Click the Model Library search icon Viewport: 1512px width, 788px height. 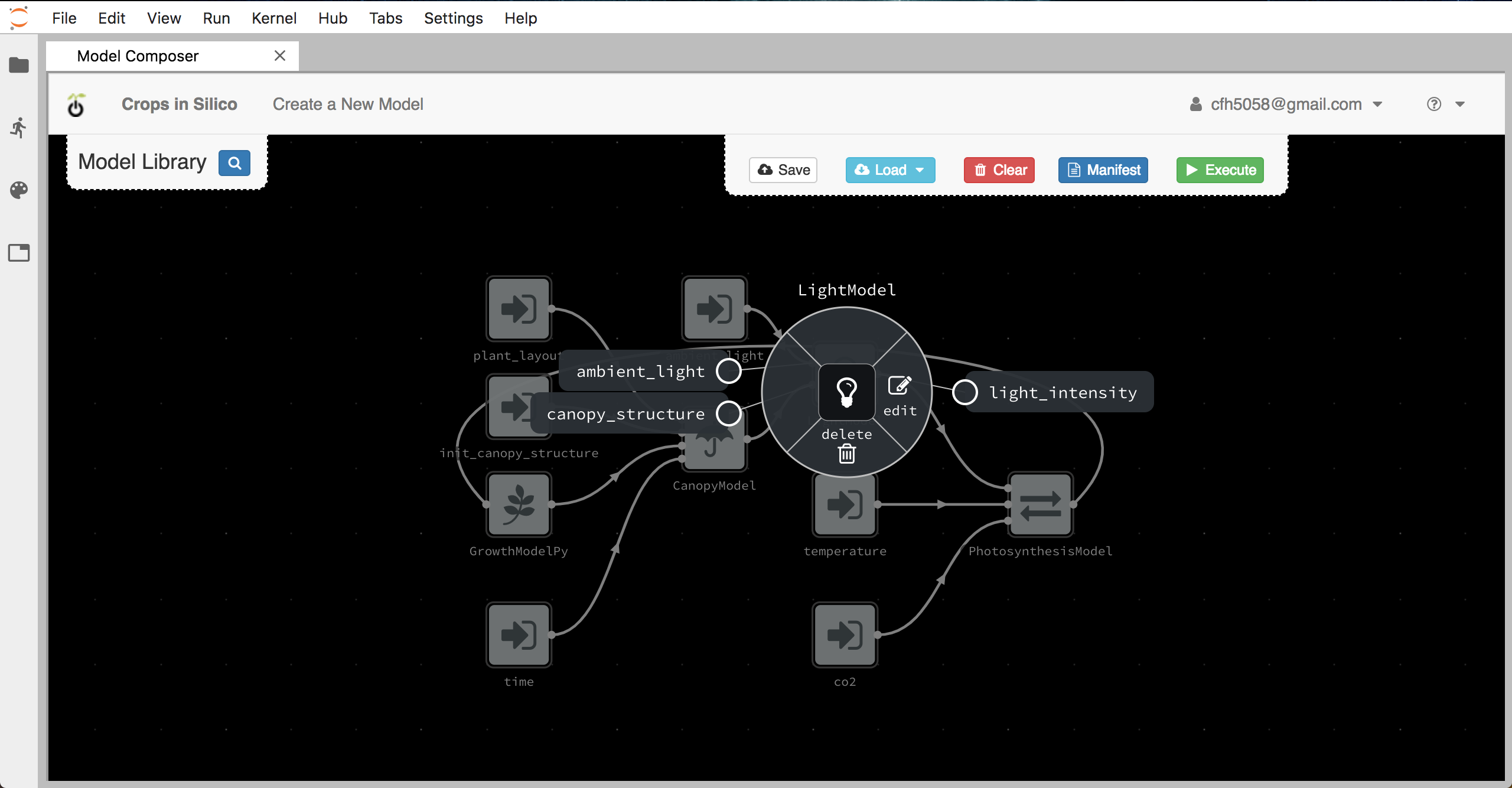coord(234,162)
